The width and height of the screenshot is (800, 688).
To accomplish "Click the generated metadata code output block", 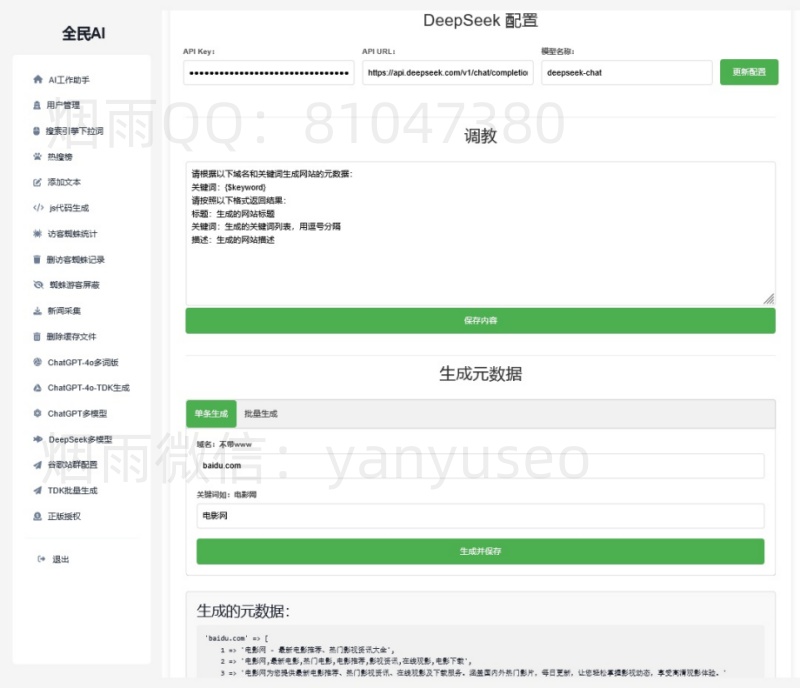I will [x=480, y=652].
